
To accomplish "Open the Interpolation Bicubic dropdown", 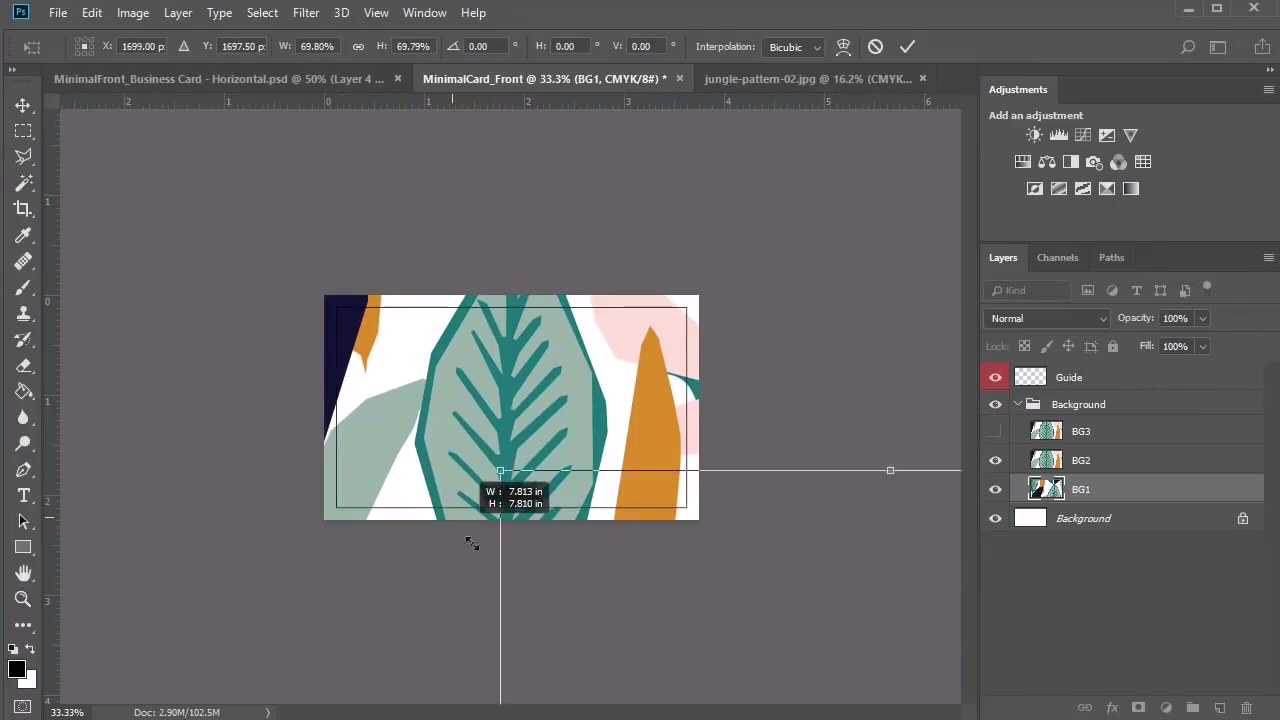I will point(794,47).
